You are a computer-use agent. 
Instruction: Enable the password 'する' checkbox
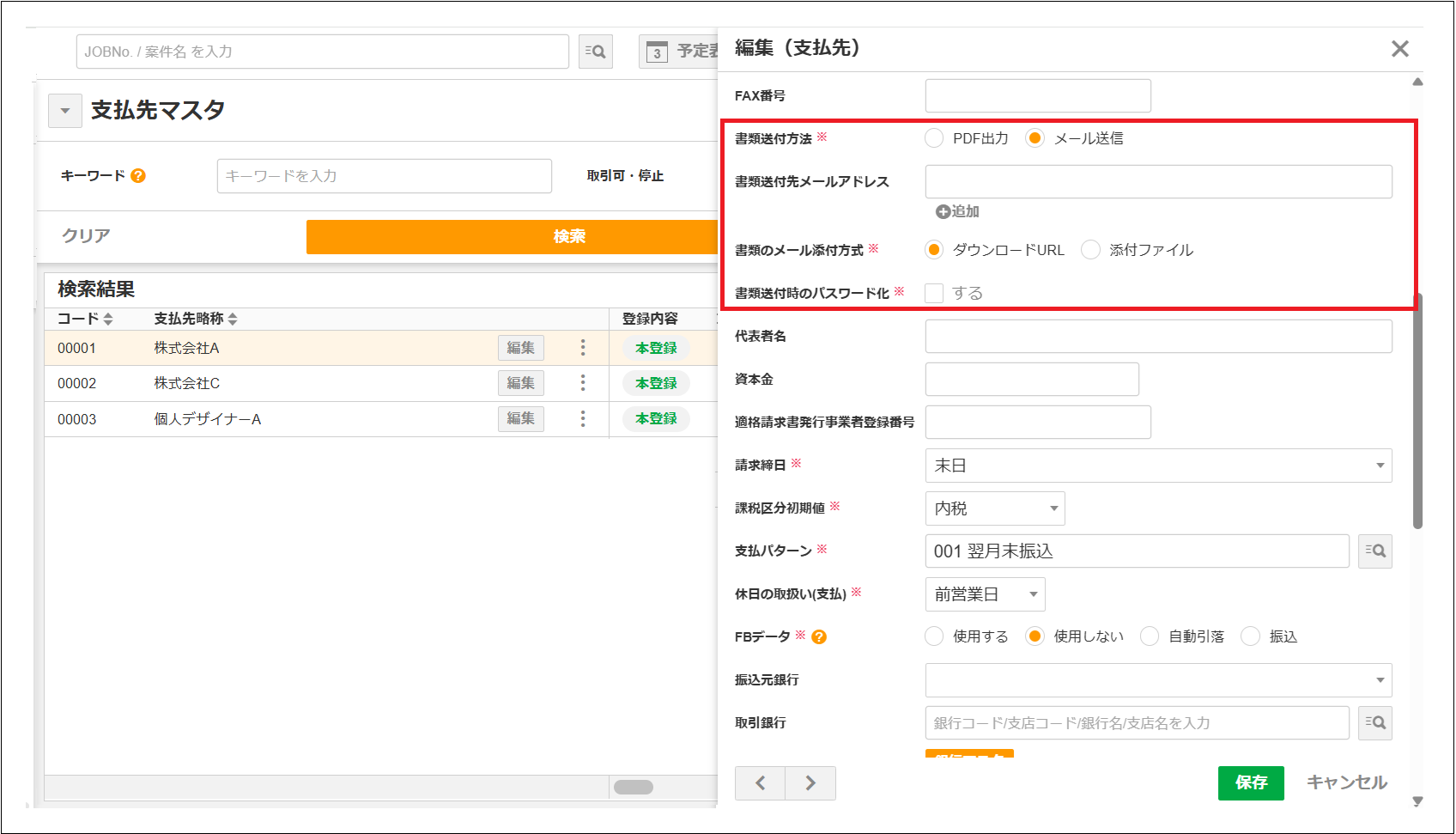(x=934, y=294)
